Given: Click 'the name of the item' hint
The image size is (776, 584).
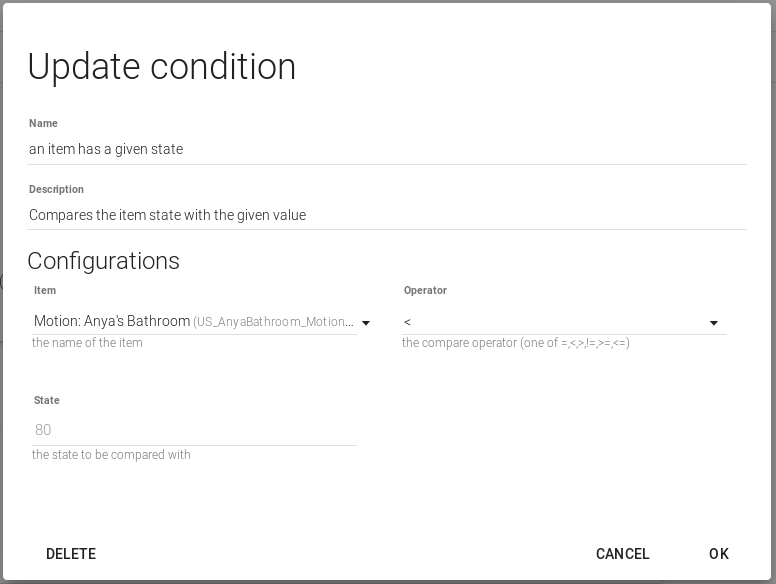Looking at the screenshot, I should click(87, 343).
